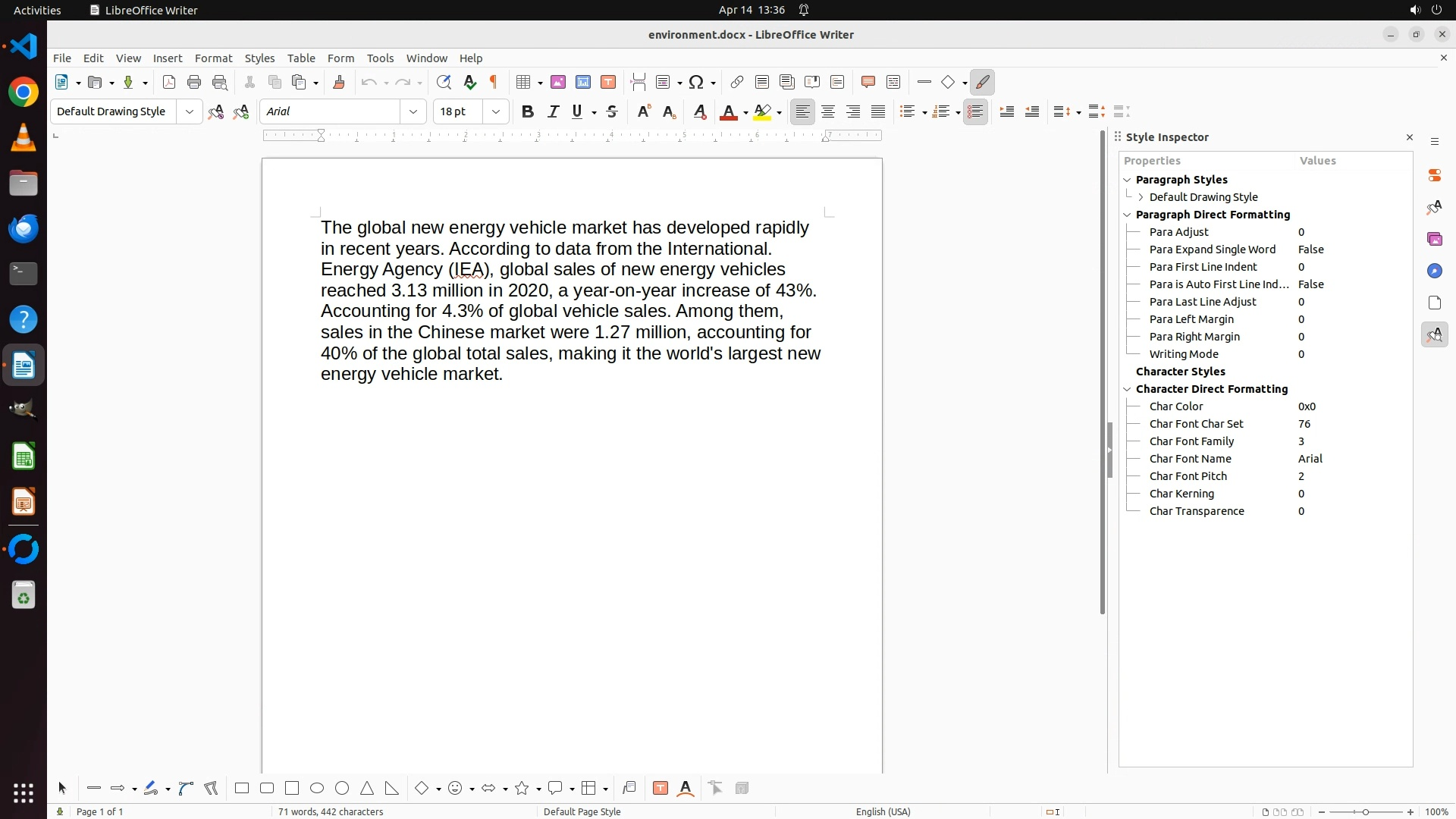Toggle Bold formatting

pos(528,112)
